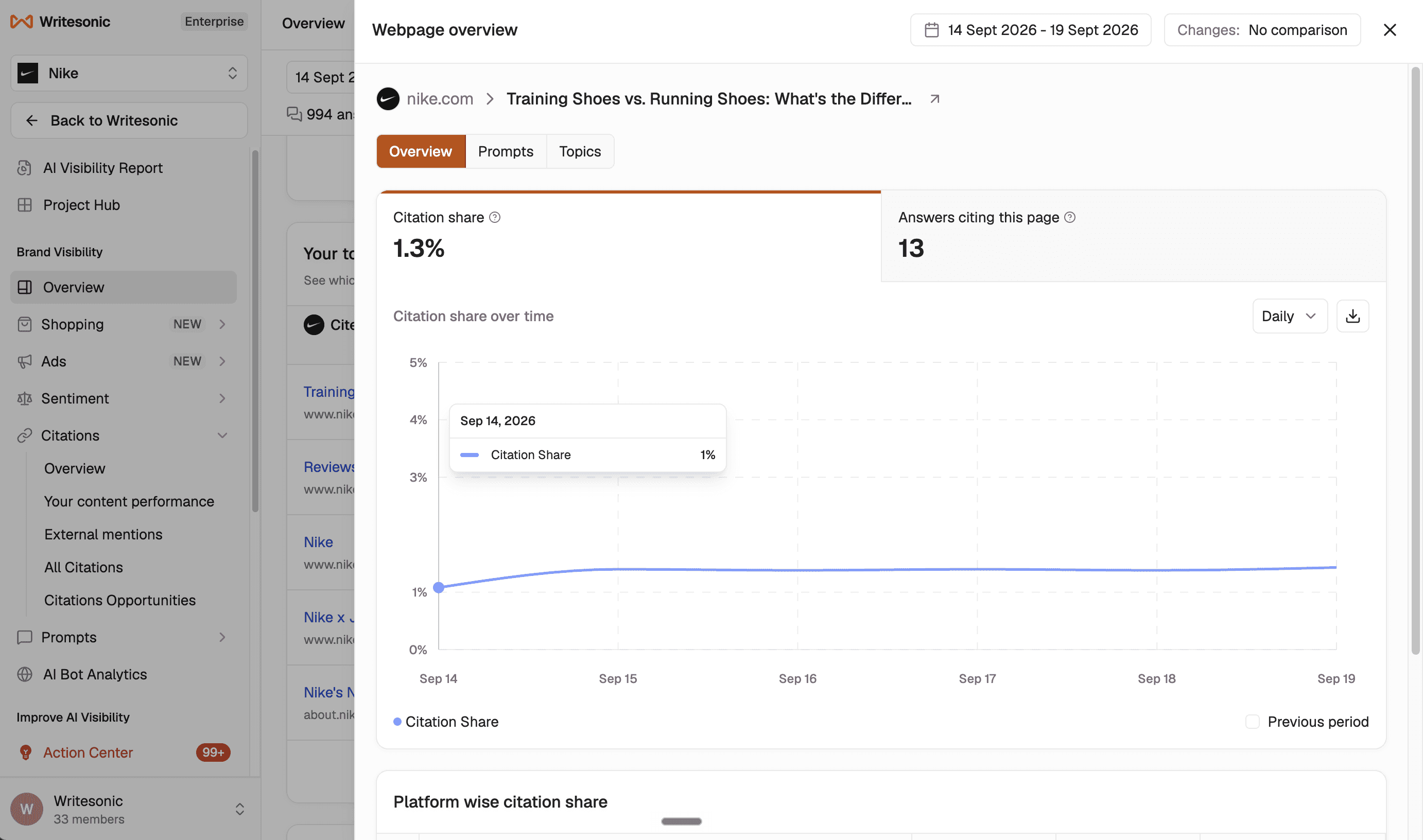Download the citation share chart

click(x=1352, y=316)
